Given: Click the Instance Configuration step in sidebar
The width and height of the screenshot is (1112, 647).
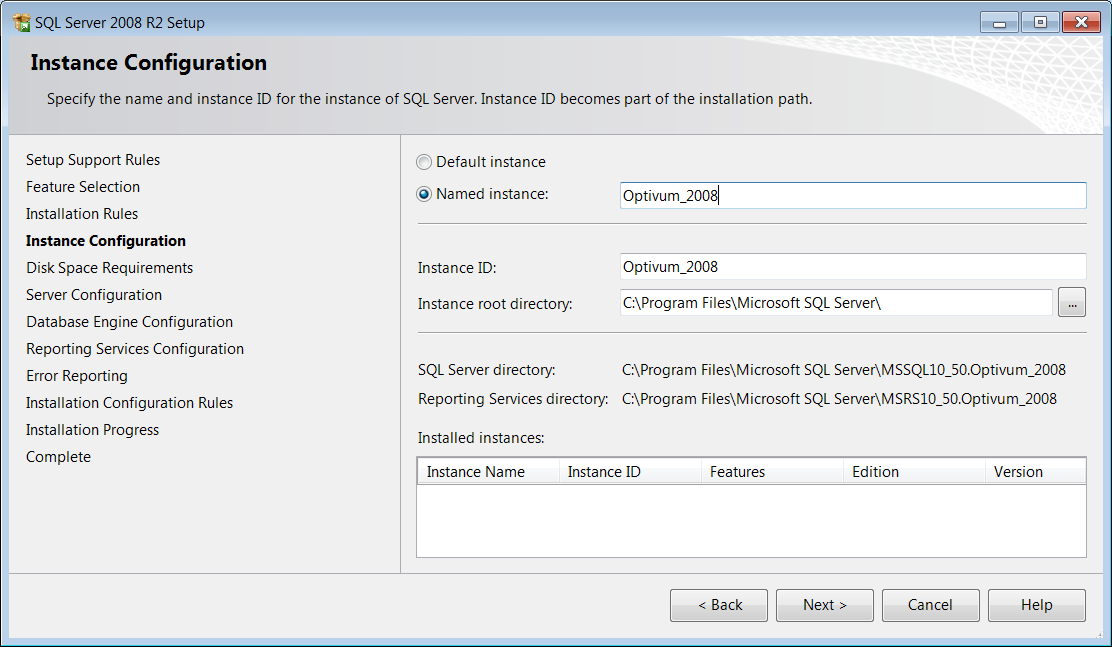Looking at the screenshot, I should [x=106, y=241].
